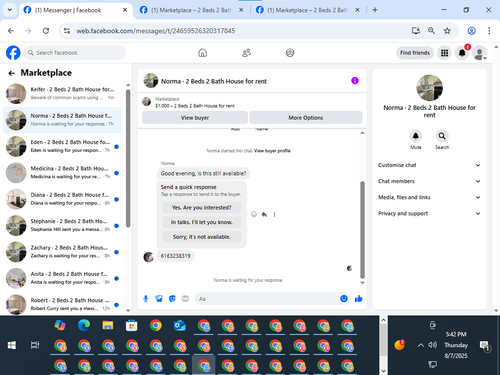Expand the Chat members section

pyautogui.click(x=430, y=181)
